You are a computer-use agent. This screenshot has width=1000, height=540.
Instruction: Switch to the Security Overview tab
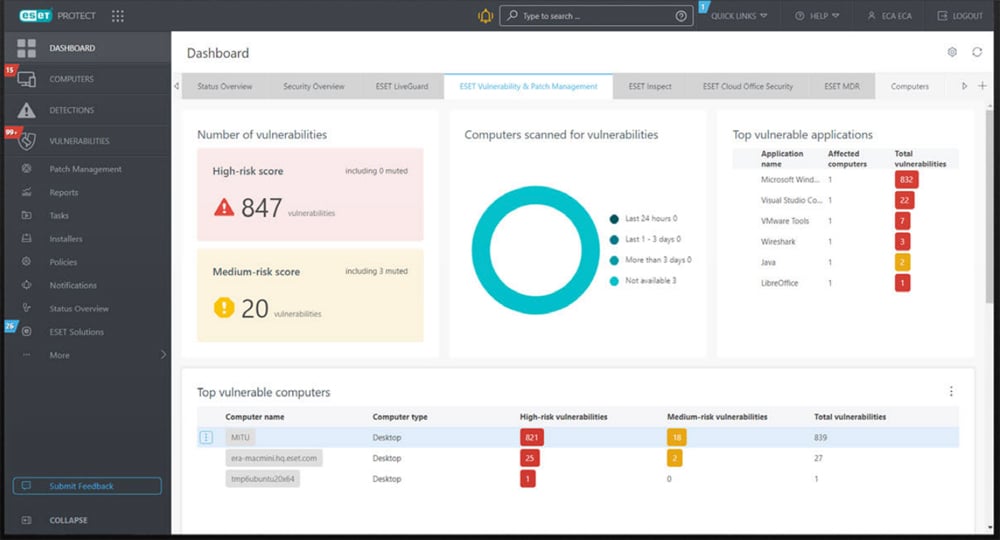pyautogui.click(x=313, y=86)
